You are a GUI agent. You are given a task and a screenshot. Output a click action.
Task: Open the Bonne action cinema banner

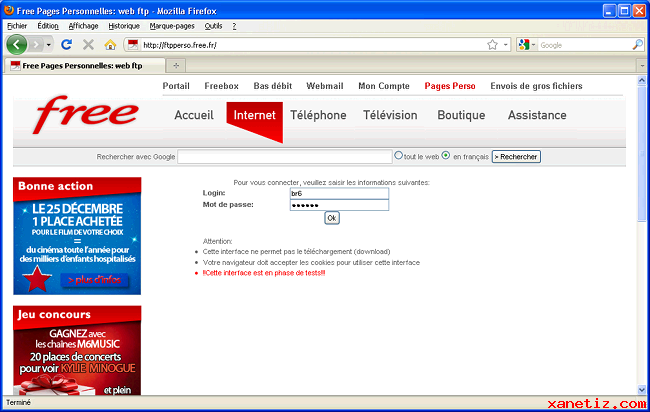click(x=77, y=236)
